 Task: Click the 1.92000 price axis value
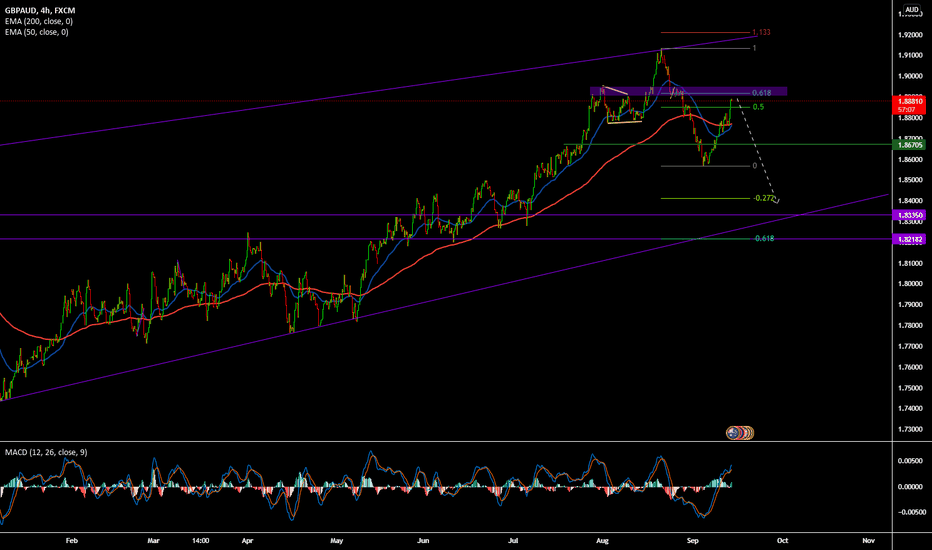tap(910, 34)
